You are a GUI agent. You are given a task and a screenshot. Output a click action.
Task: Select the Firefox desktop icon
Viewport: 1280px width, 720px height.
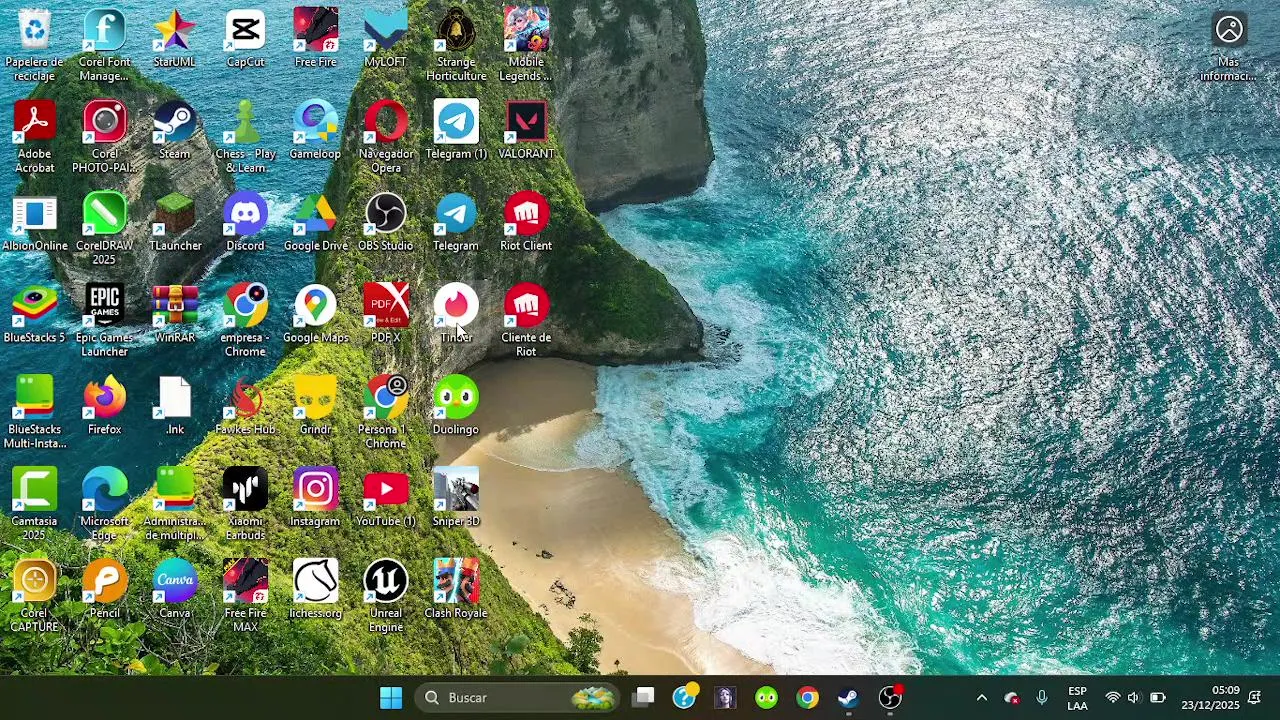coord(105,407)
